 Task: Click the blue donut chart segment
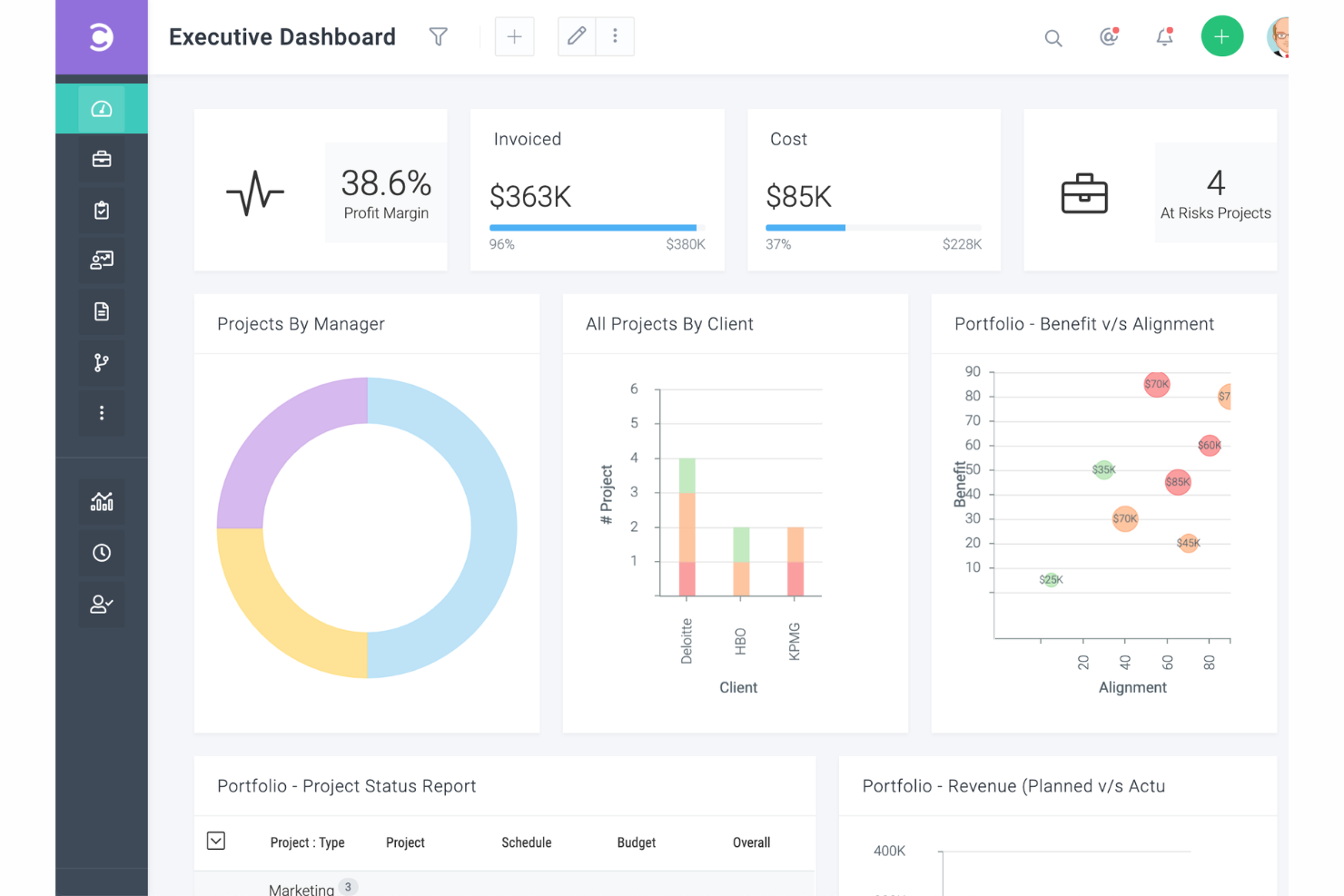(494, 527)
